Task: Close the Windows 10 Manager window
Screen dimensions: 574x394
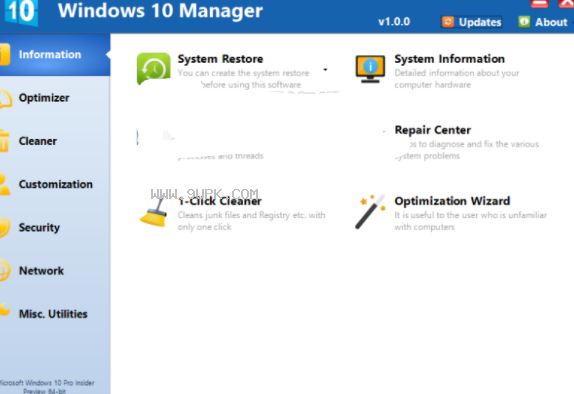Action: click(566, 3)
